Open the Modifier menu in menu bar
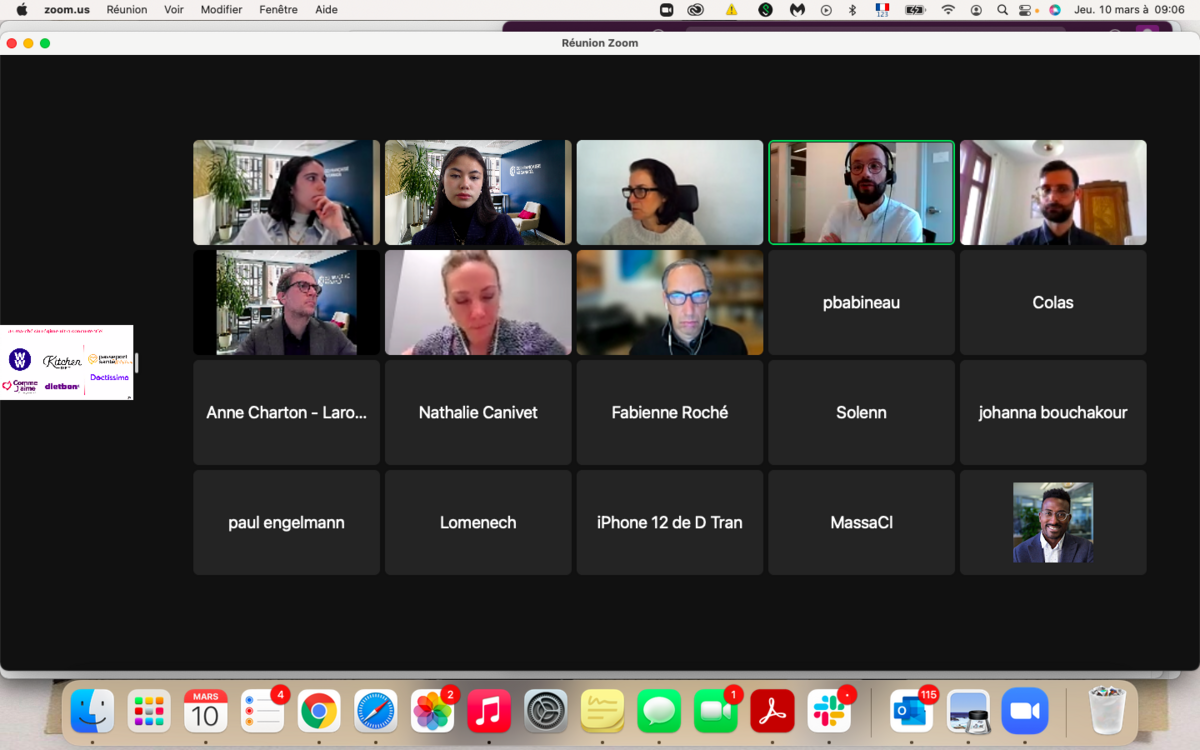 pos(221,10)
